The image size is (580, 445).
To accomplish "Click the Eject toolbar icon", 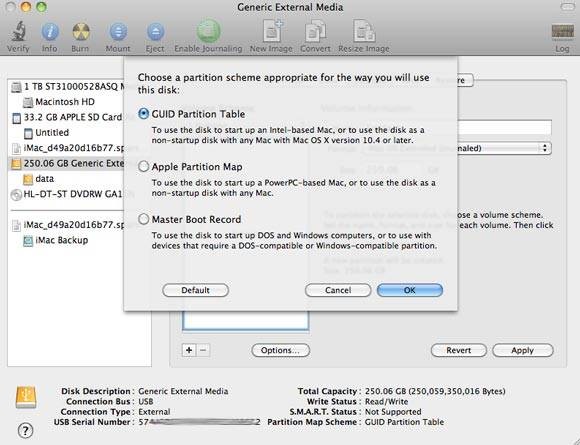I will [155, 32].
